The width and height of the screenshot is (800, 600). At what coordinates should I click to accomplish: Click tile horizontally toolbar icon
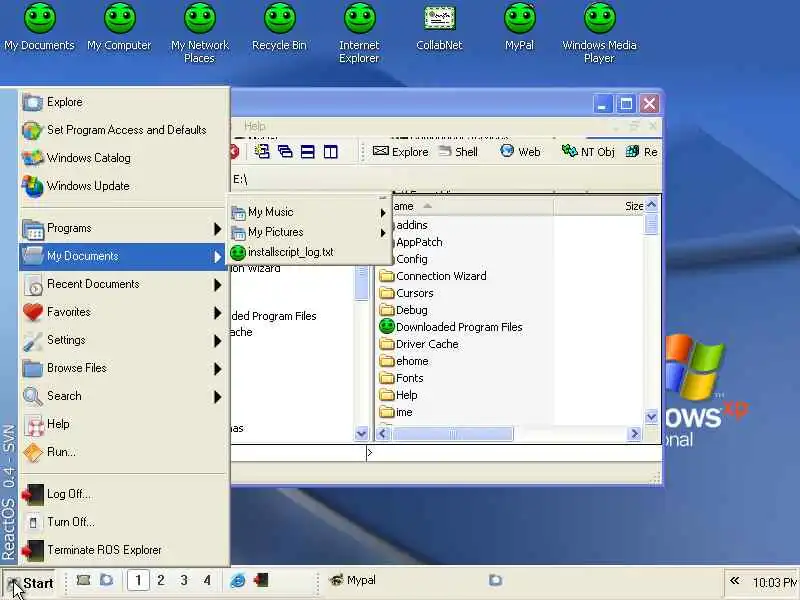[308, 152]
